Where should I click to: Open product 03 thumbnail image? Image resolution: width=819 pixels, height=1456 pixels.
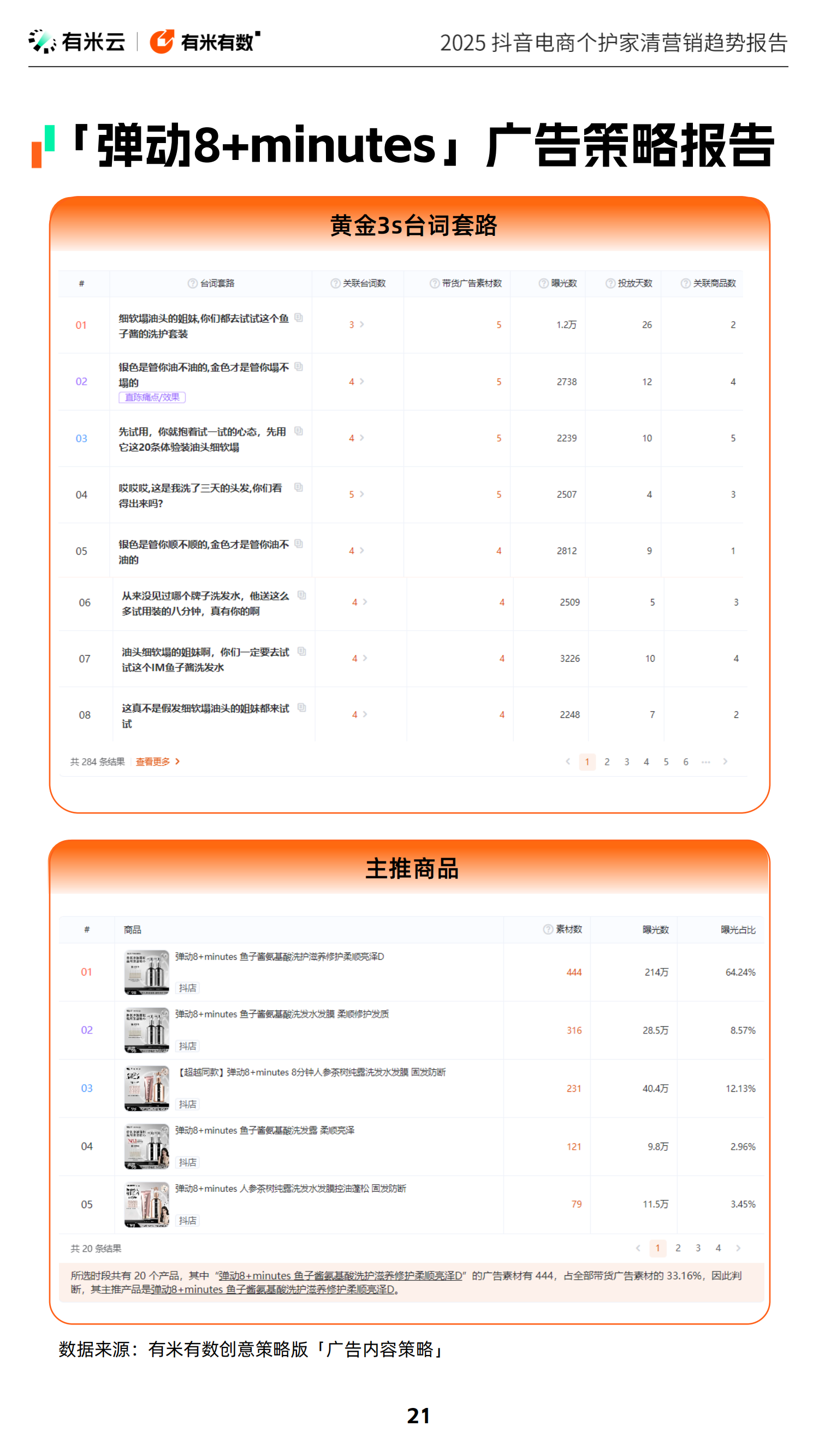pos(146,1089)
